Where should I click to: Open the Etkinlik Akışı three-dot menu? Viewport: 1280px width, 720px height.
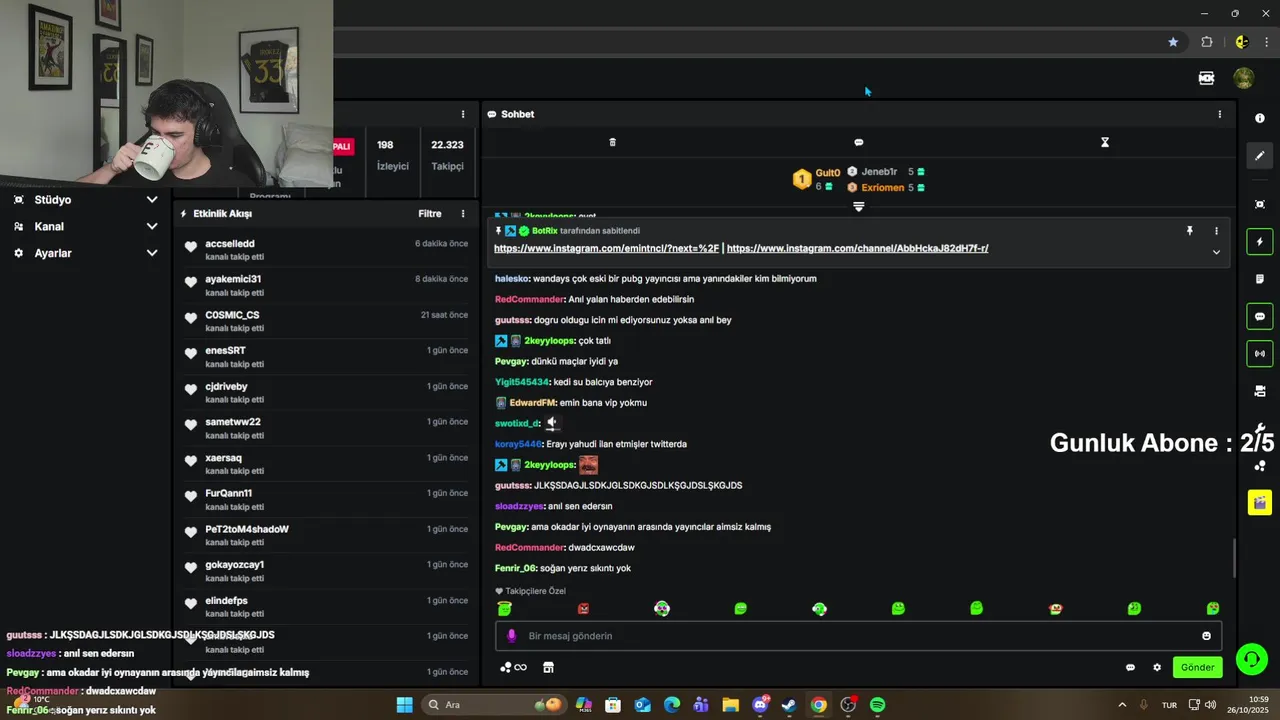[462, 214]
